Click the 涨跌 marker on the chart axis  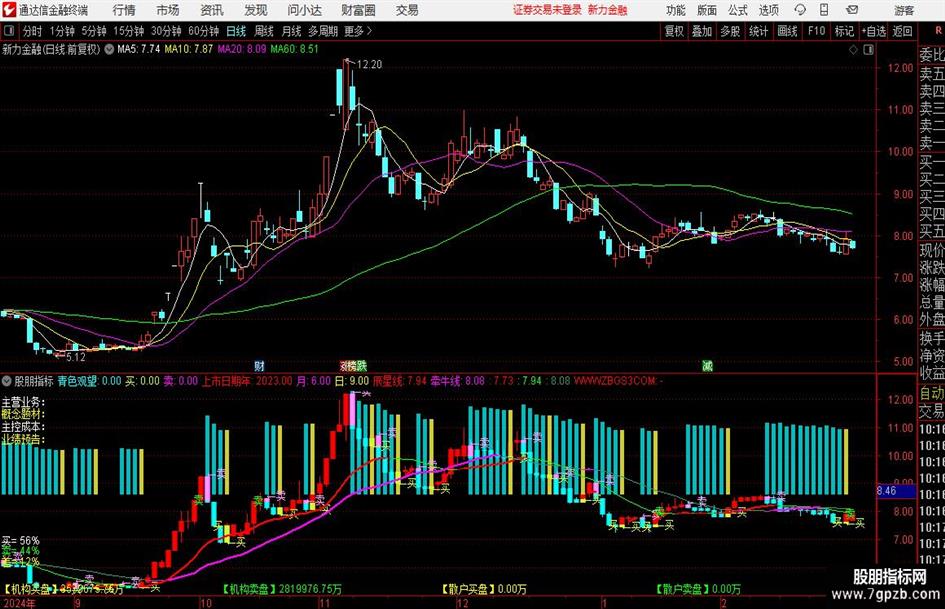coord(353,365)
